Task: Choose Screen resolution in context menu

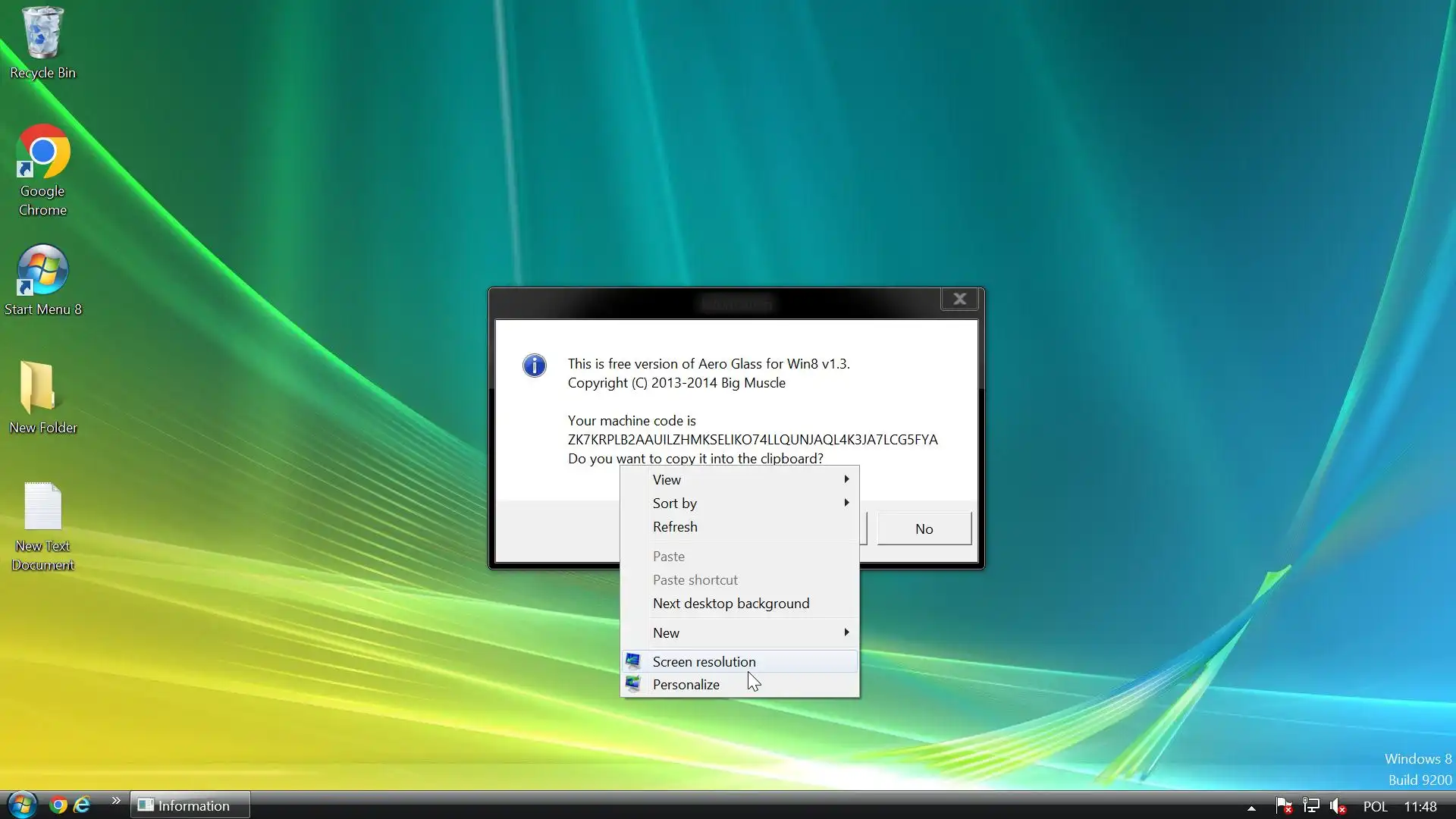Action: pos(704,661)
